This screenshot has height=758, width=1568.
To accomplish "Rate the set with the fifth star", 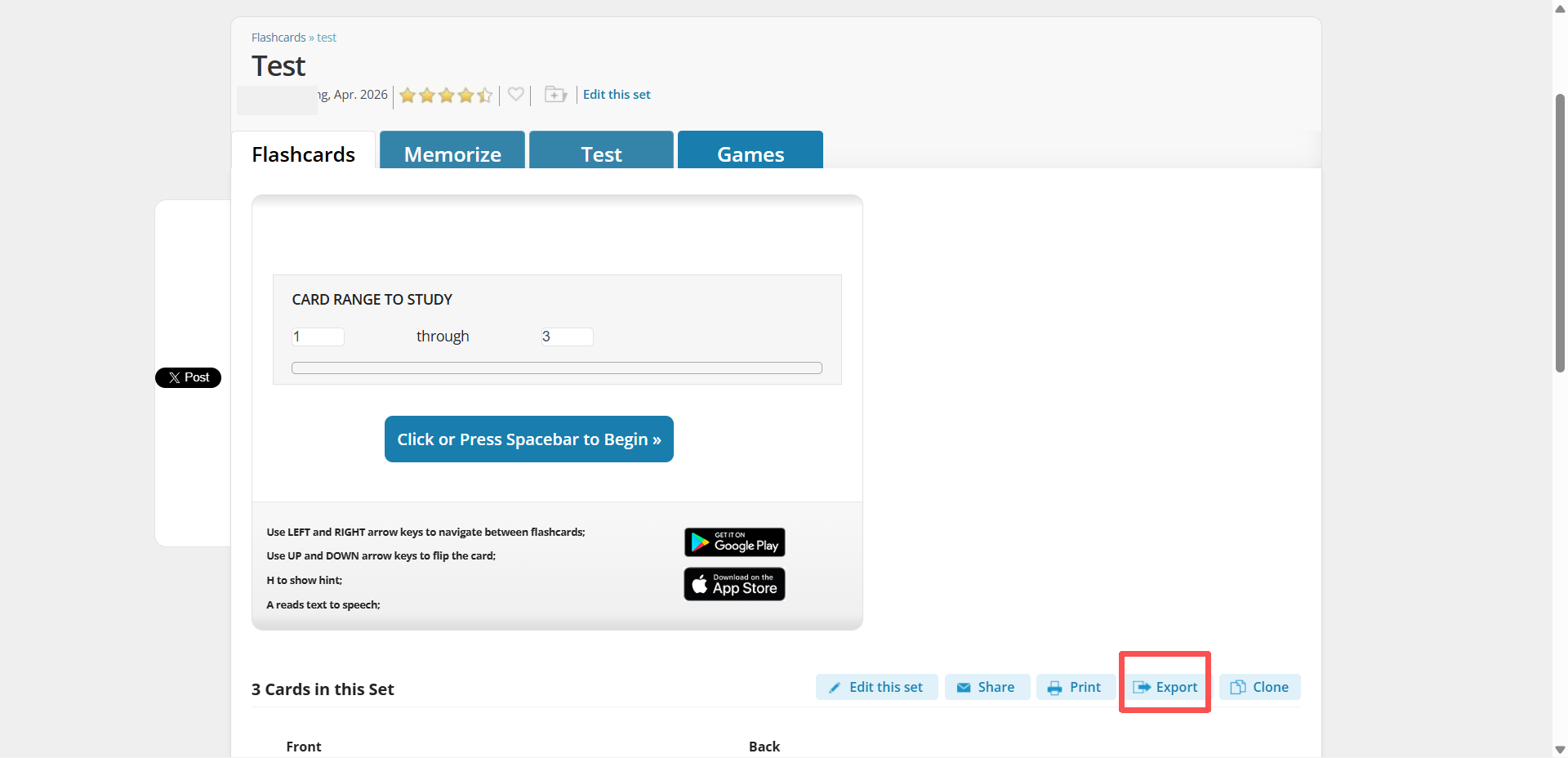I will pyautogui.click(x=485, y=96).
